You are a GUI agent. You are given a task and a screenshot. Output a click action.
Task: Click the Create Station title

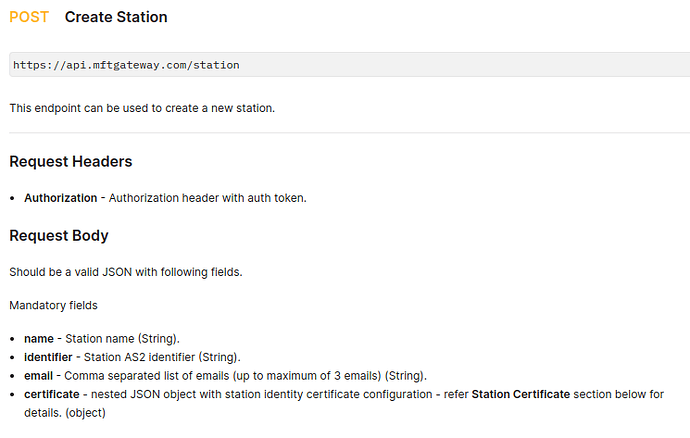coord(116,17)
